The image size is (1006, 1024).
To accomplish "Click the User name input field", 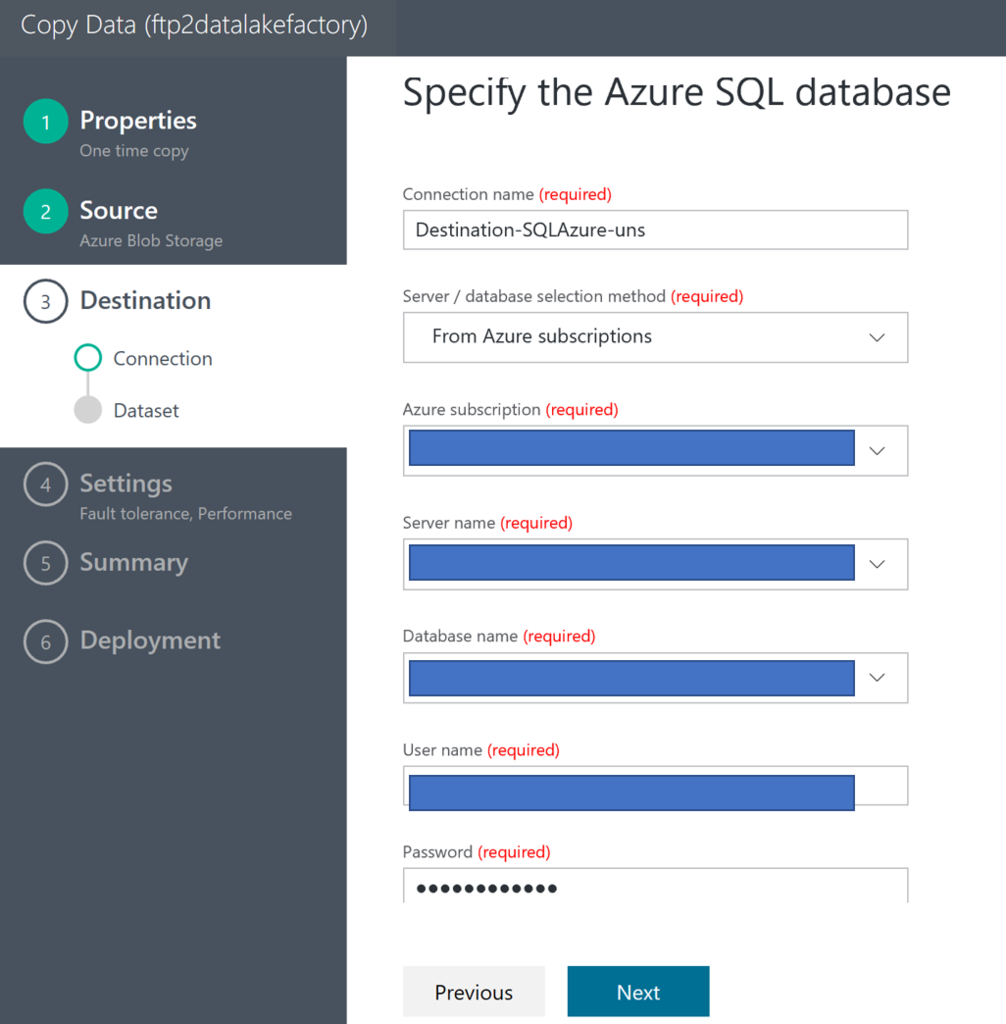I will pos(655,786).
